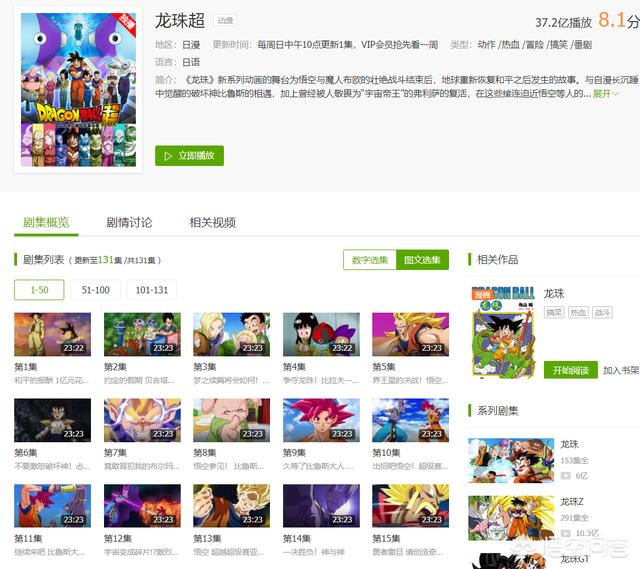Click the 龙珠 manga title
Viewport: 640px width, 569px height.
tap(554, 293)
